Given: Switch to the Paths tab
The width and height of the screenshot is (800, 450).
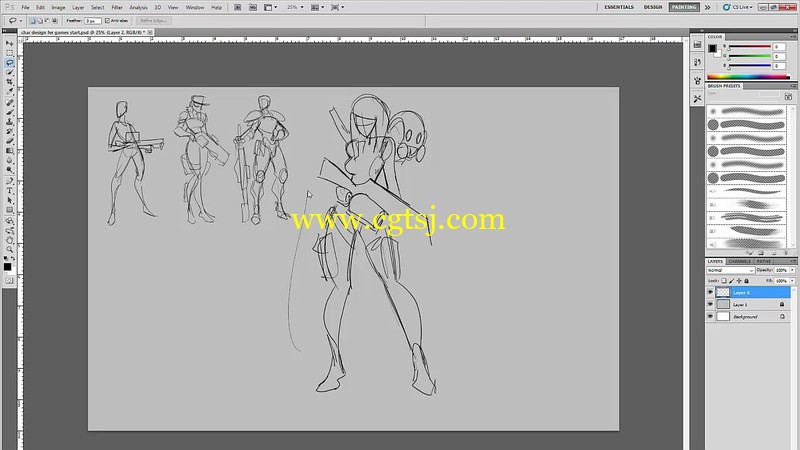Looking at the screenshot, I should [x=764, y=261].
